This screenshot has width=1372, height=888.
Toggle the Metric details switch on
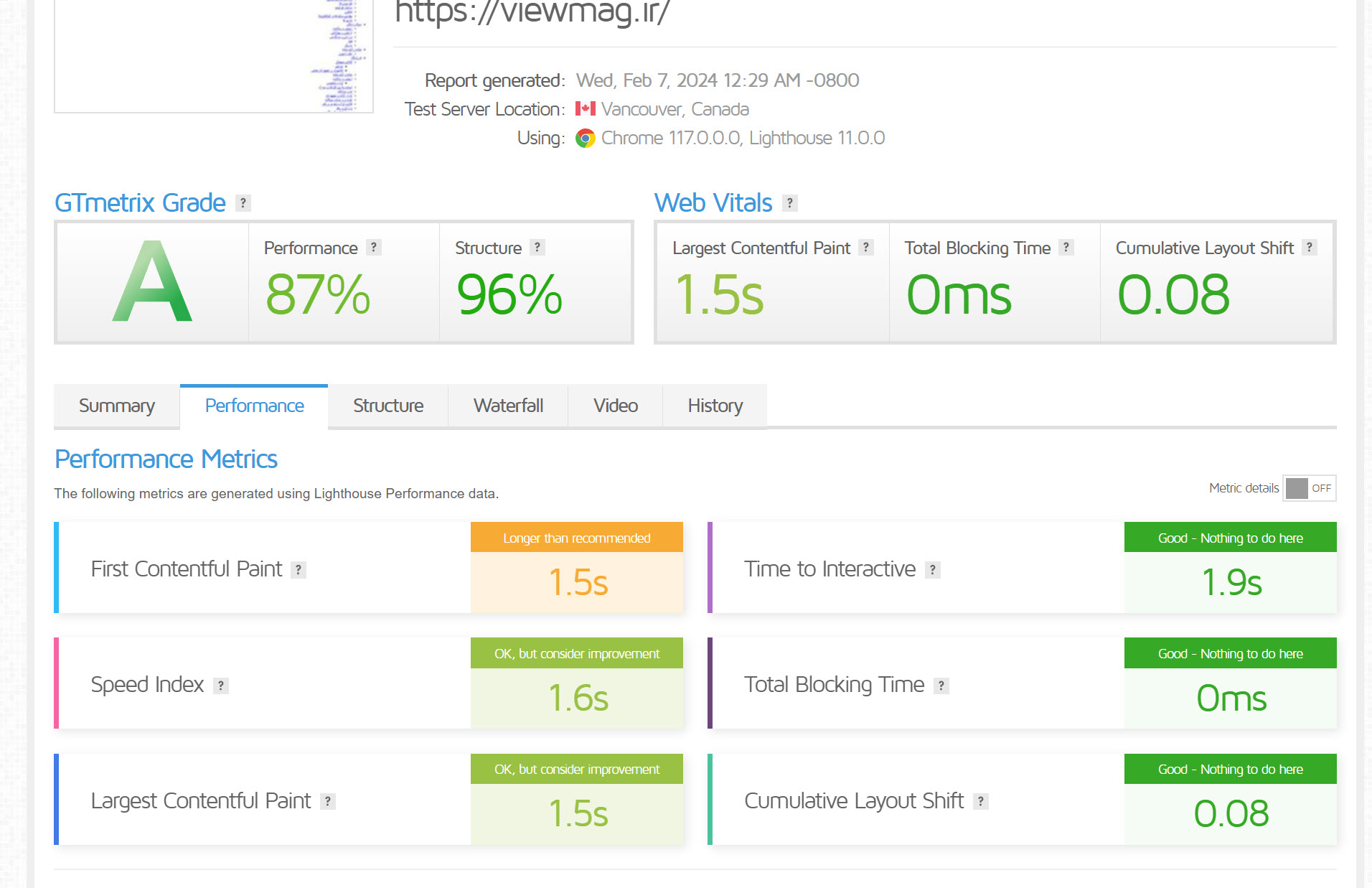[x=1309, y=488]
